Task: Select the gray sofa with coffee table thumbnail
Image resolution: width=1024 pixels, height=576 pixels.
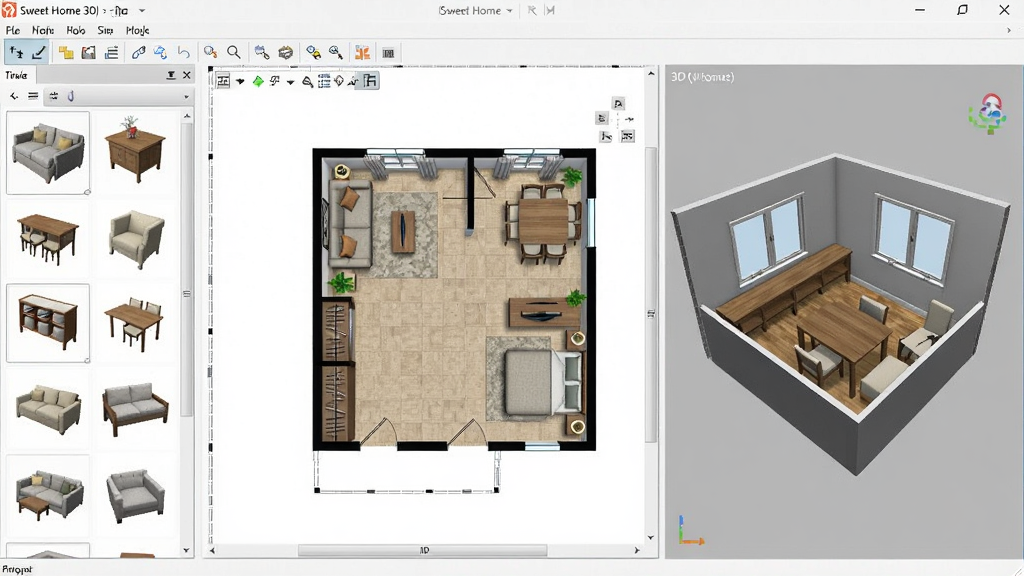Action: (48, 496)
